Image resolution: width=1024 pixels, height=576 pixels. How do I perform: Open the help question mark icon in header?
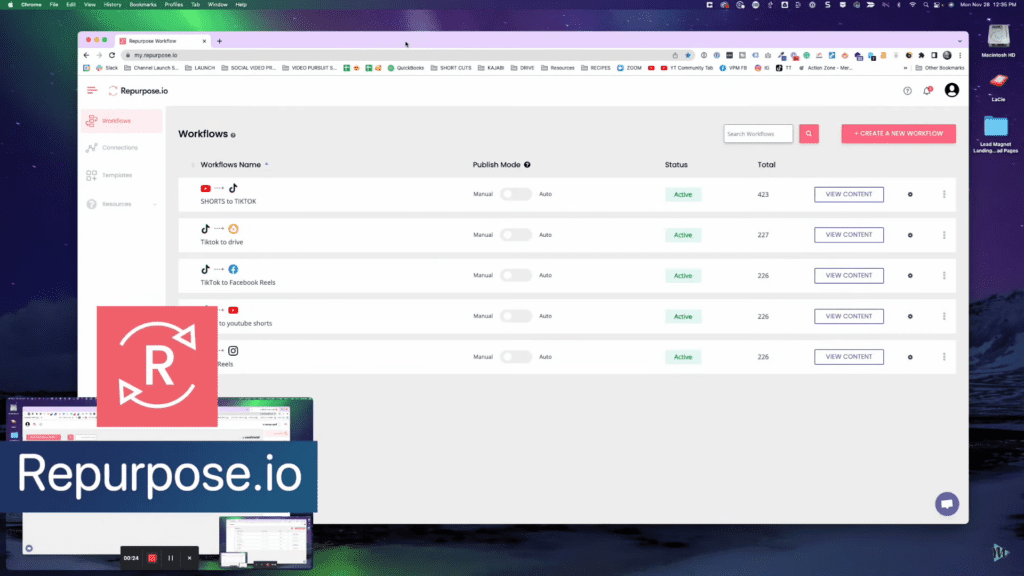point(907,91)
